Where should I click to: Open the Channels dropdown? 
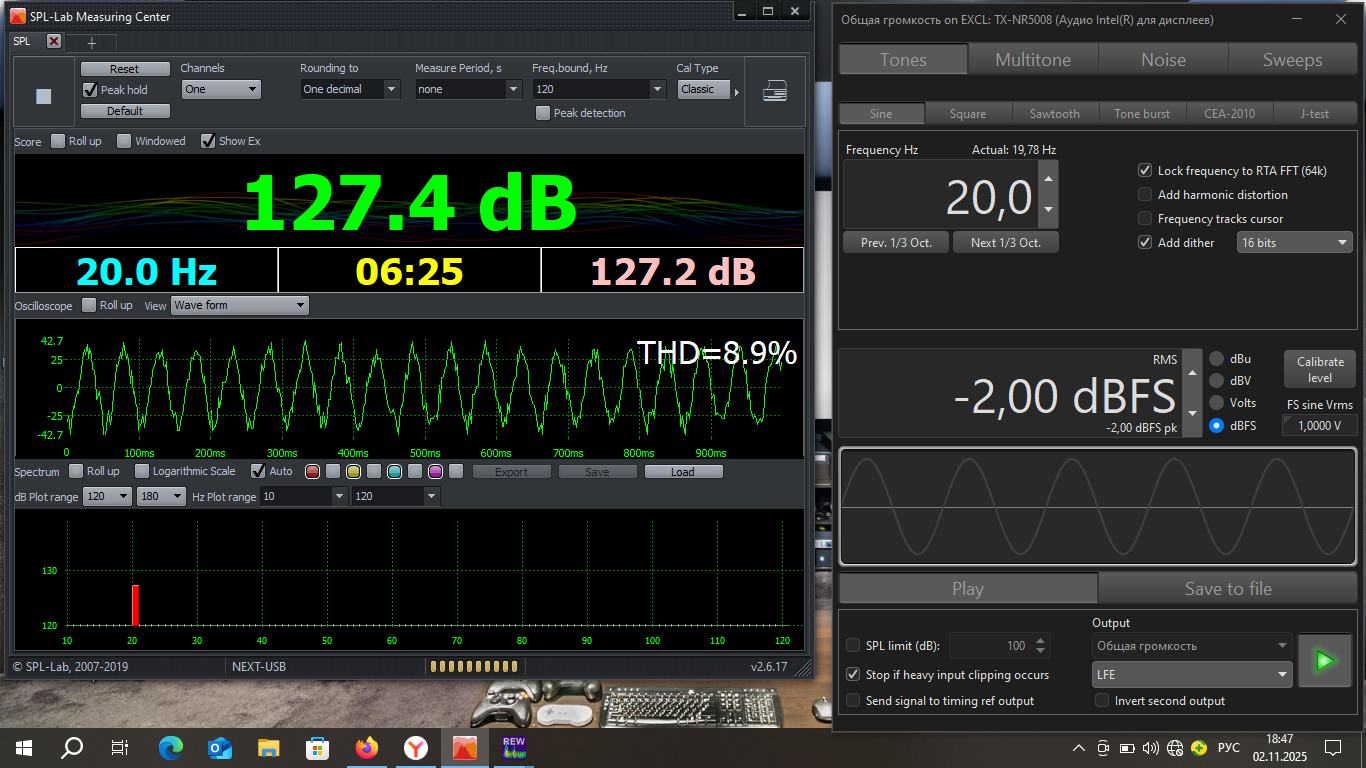click(x=221, y=89)
